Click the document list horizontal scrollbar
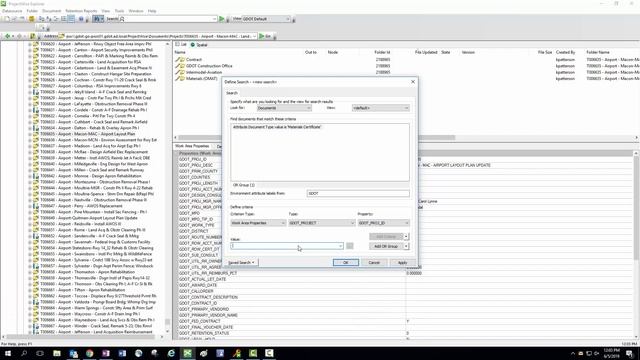Screen dimensions: 640x360 point(316,138)
